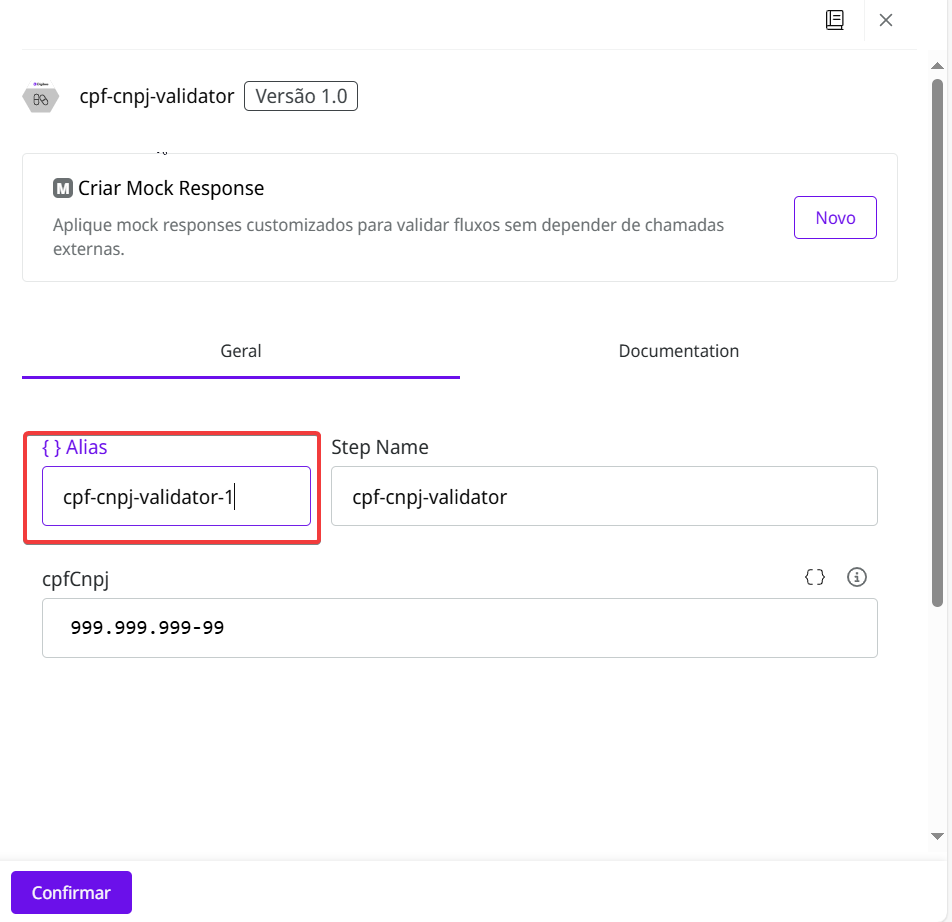Close the step configuration panel
Viewport: 952px width, 922px height.
pos(886,20)
